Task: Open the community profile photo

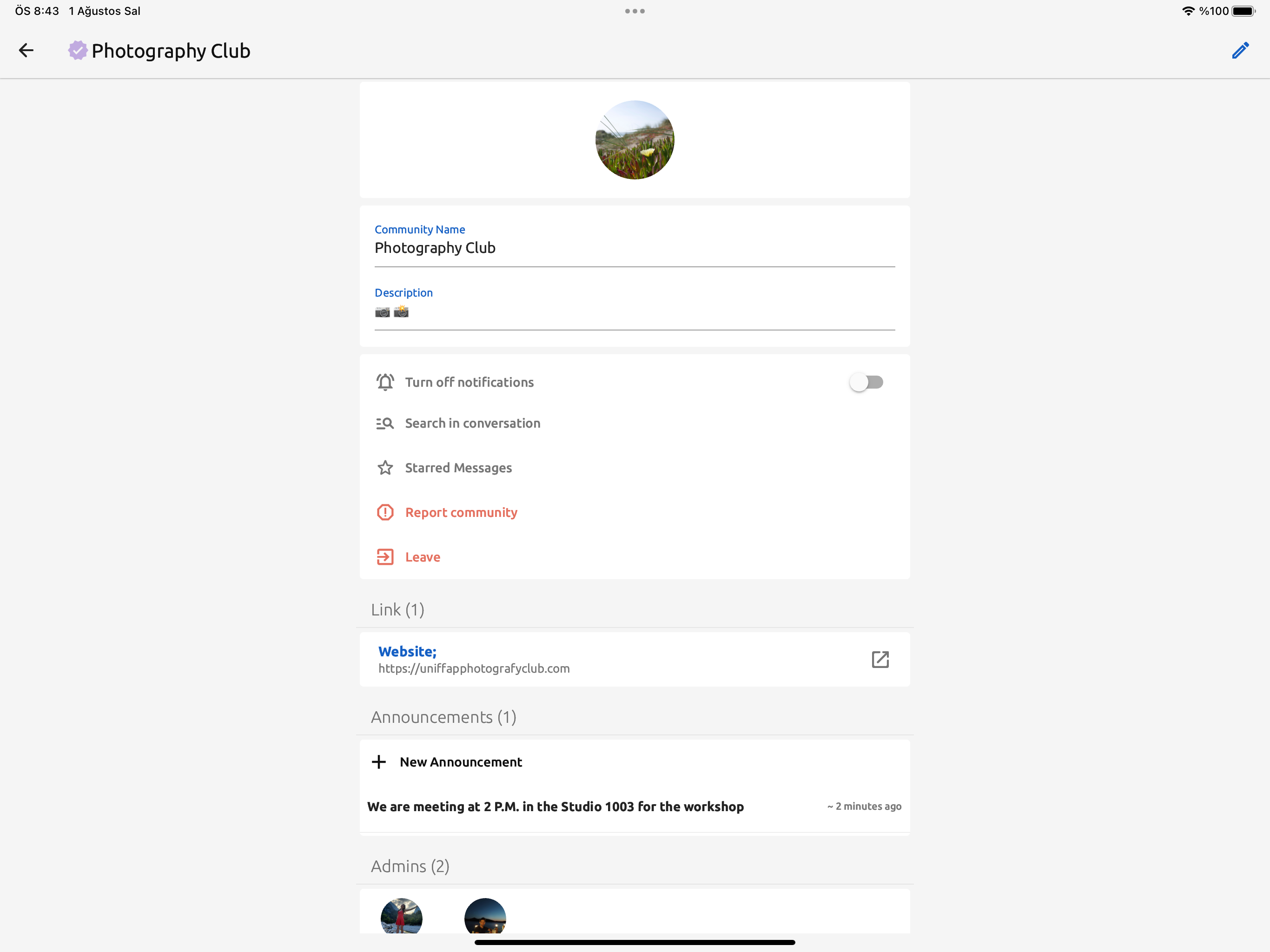Action: click(x=635, y=139)
